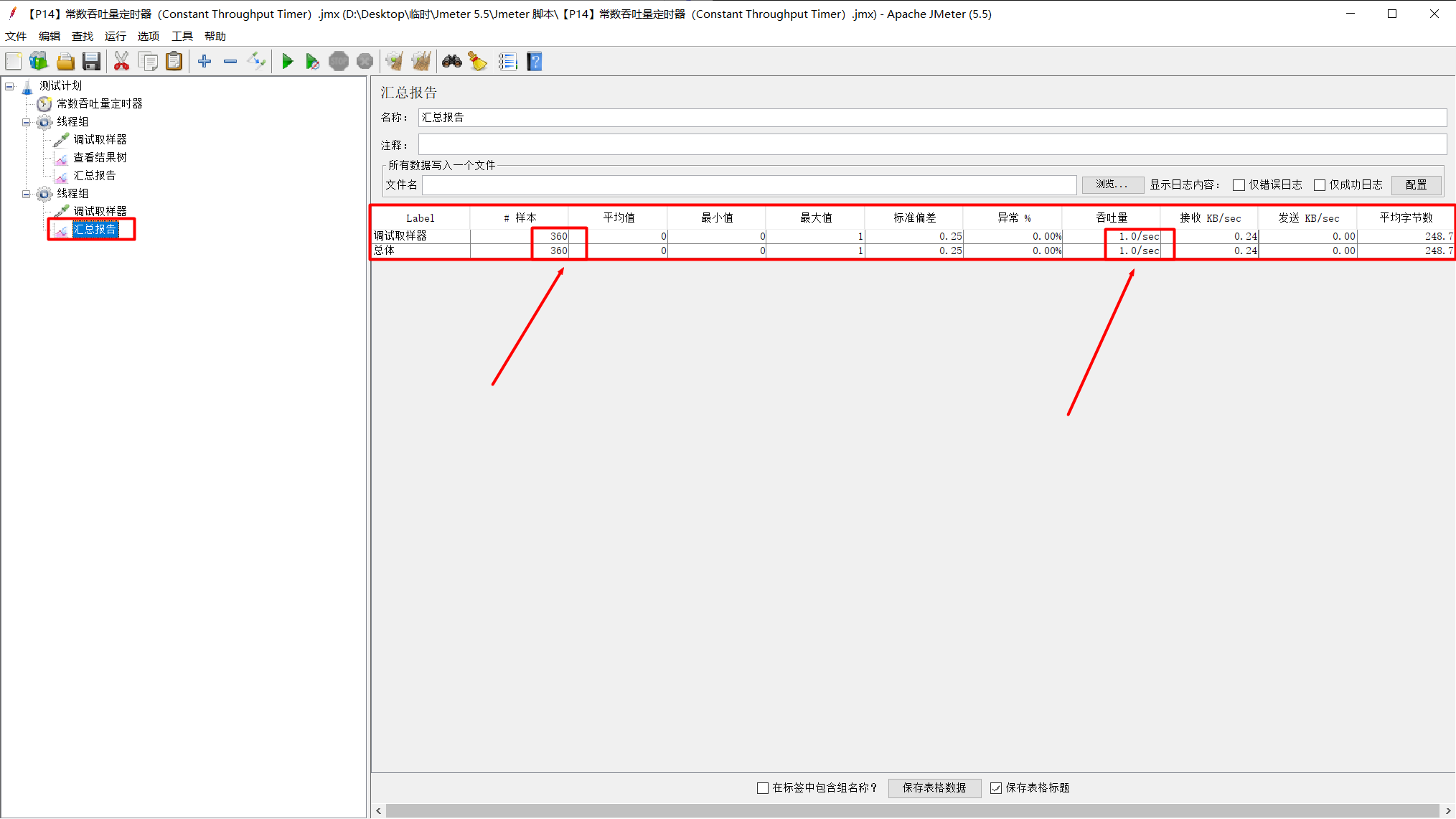
Task: Click the Cut scissors toolbar icon
Action: [121, 62]
